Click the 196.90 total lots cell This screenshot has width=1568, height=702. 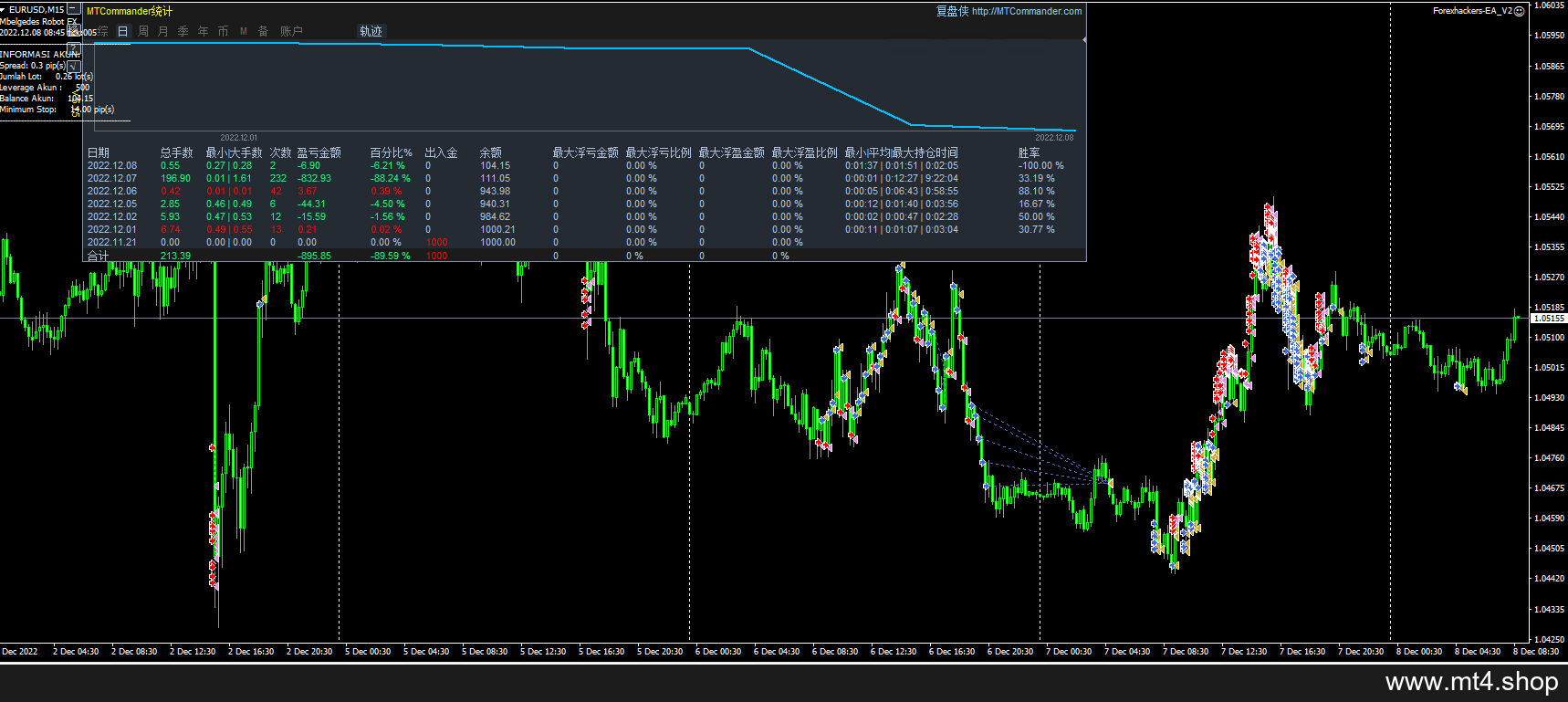pyautogui.click(x=176, y=179)
